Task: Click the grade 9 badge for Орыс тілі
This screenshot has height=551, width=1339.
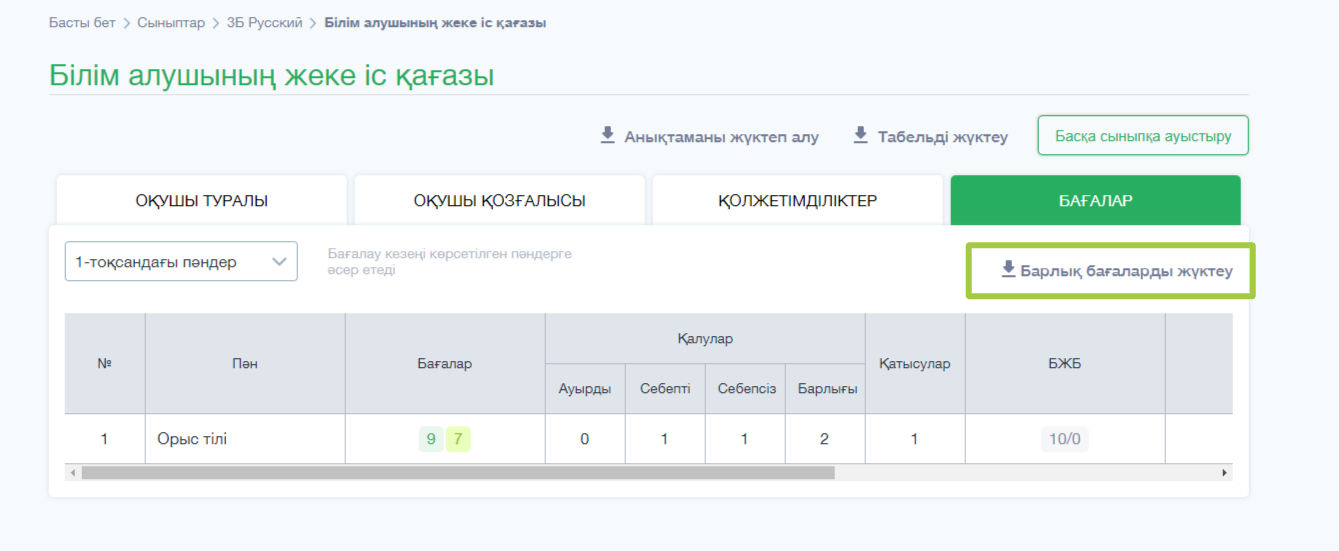Action: tap(431, 439)
